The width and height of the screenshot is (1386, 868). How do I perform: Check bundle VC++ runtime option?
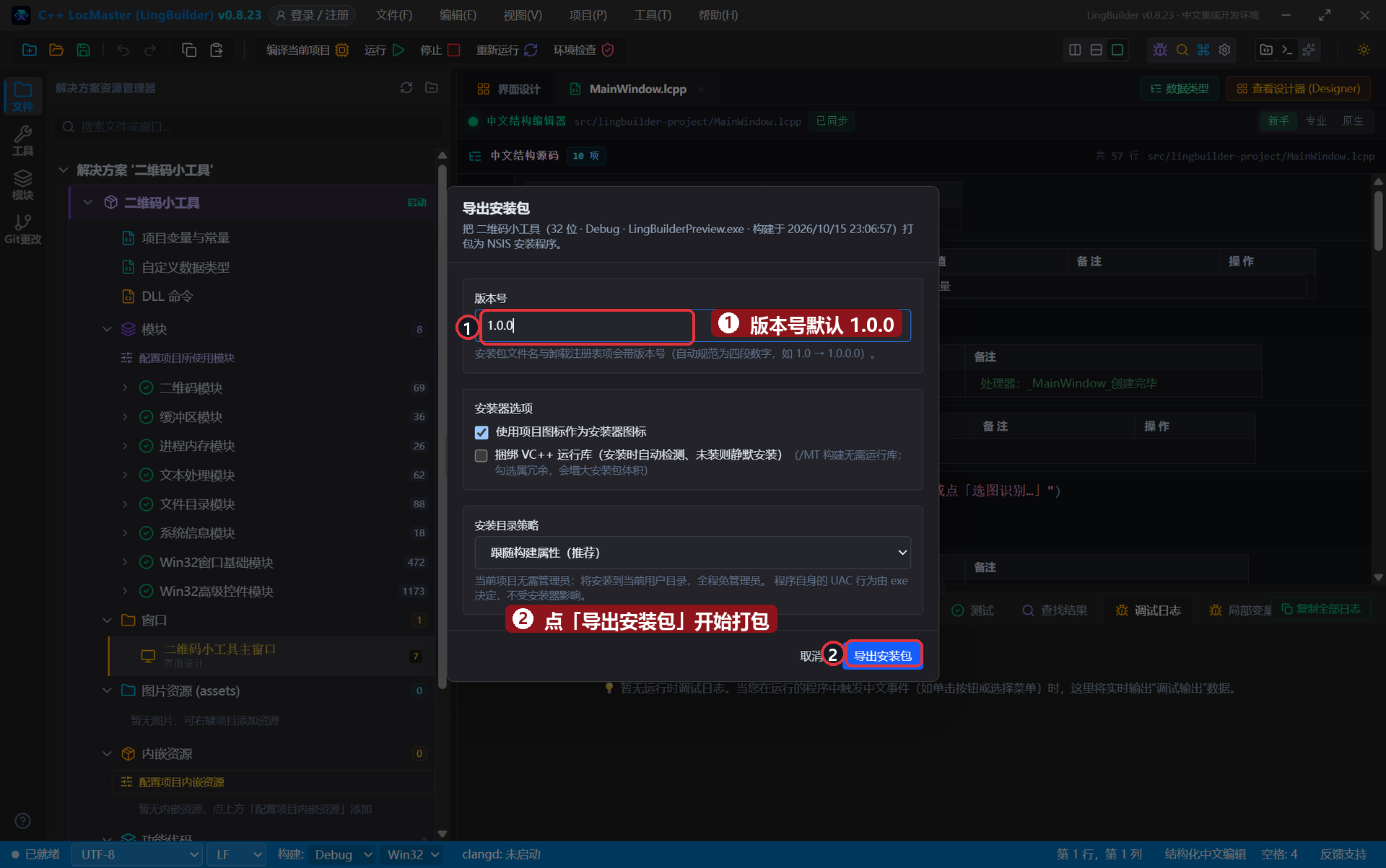[481, 455]
